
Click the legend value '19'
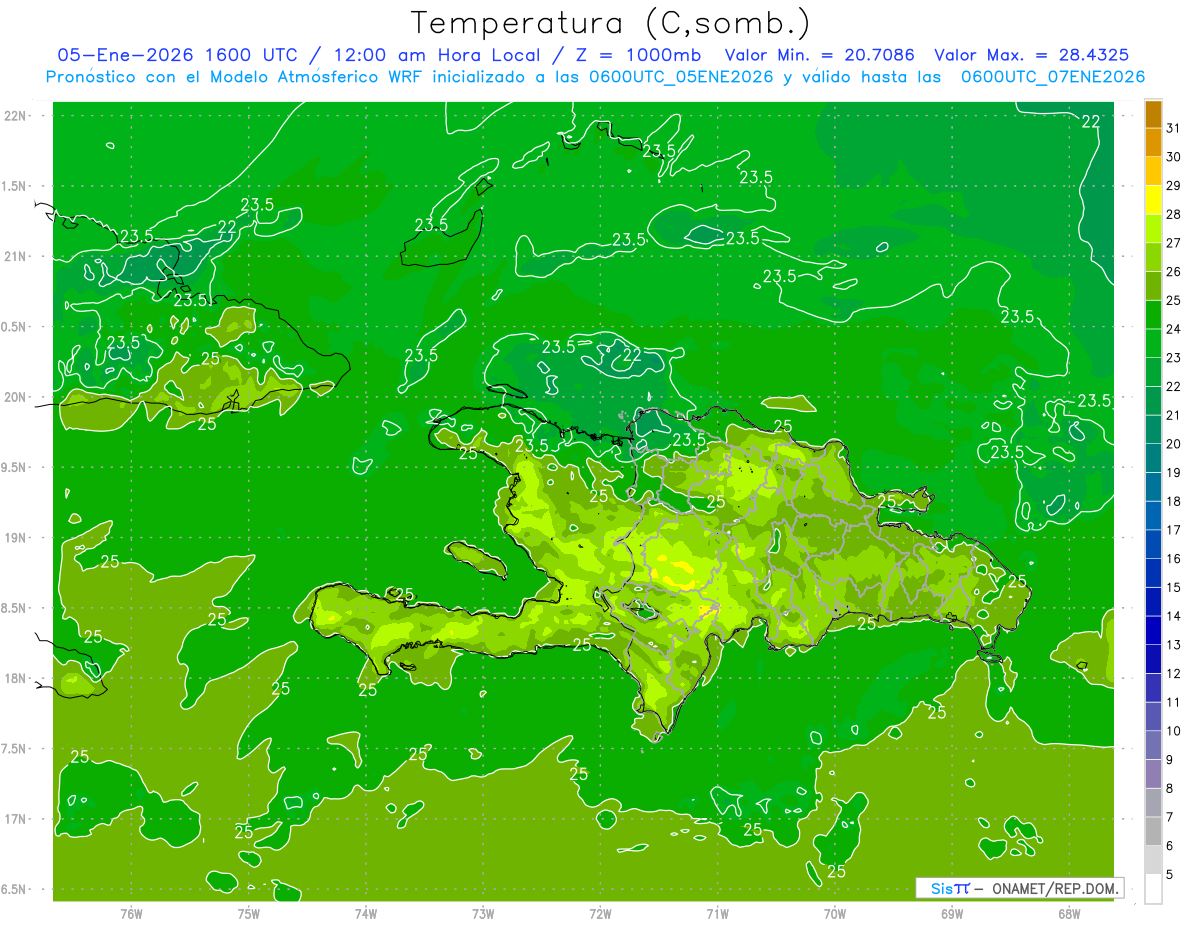(x=1174, y=473)
